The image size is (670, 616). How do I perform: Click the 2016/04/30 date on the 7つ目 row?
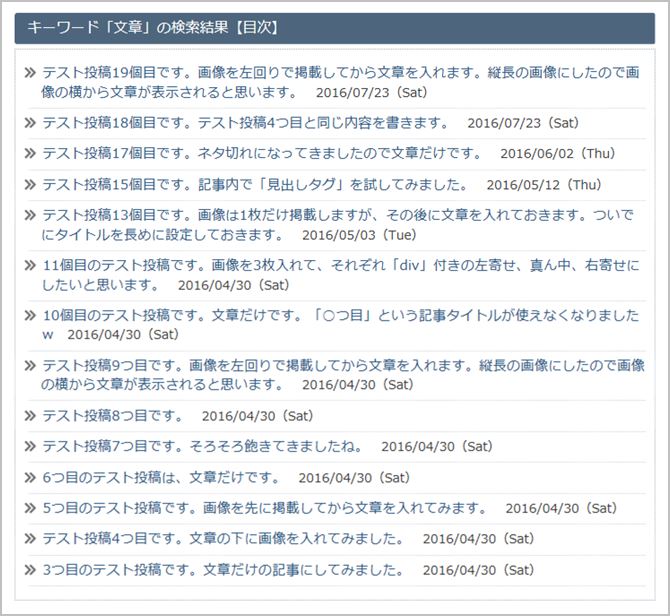pos(437,446)
